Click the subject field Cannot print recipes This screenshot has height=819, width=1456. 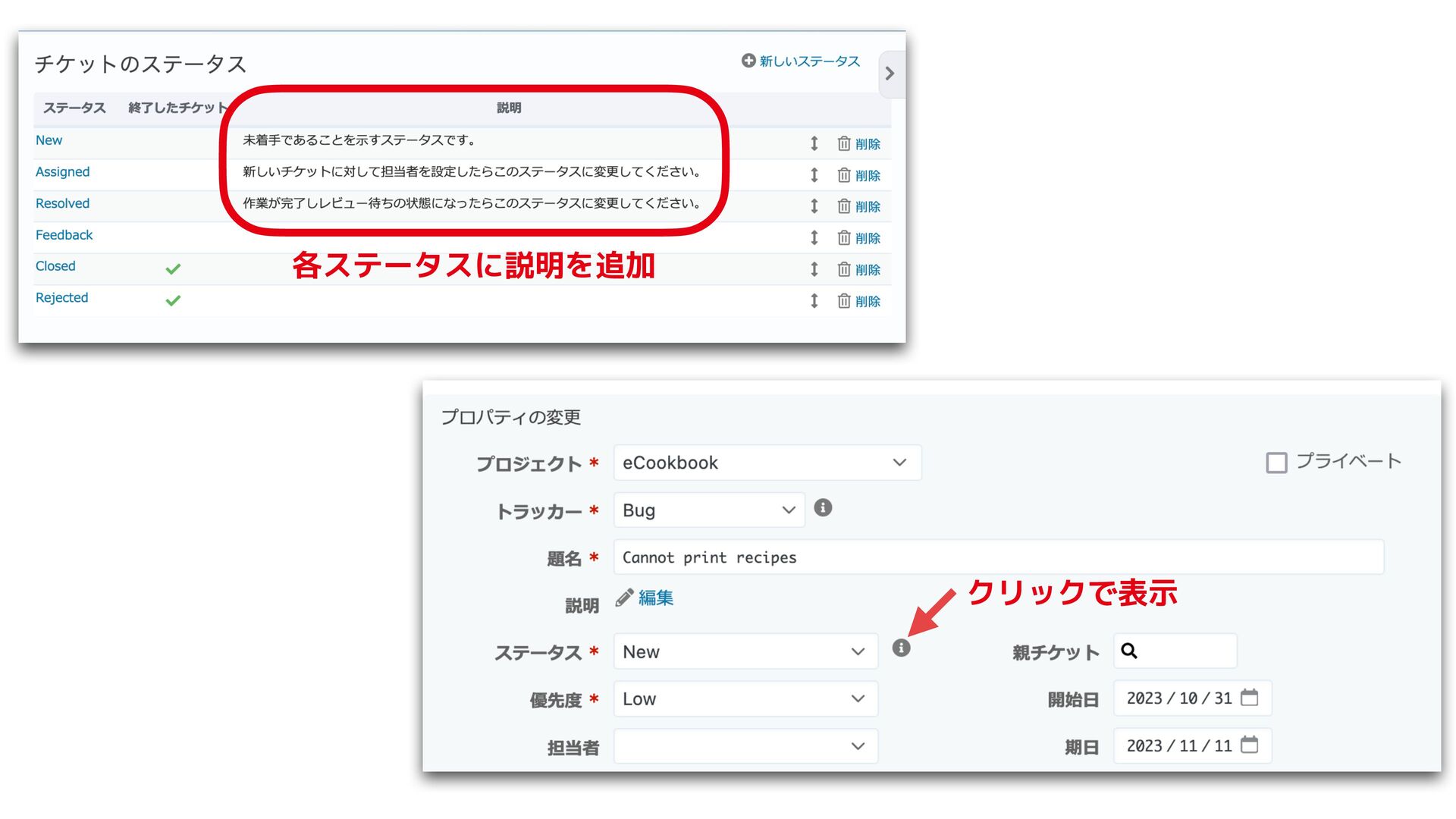coord(997,557)
